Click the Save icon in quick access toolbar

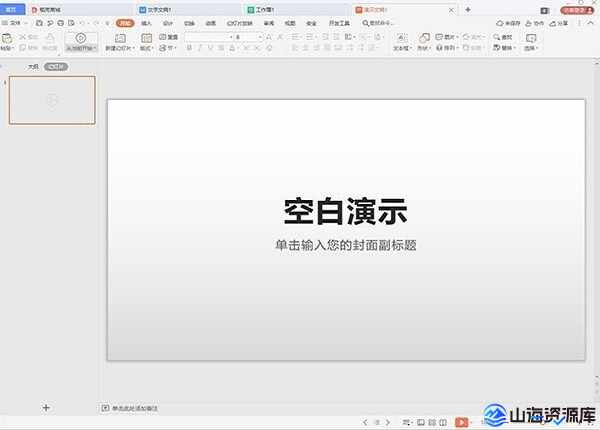click(39, 23)
